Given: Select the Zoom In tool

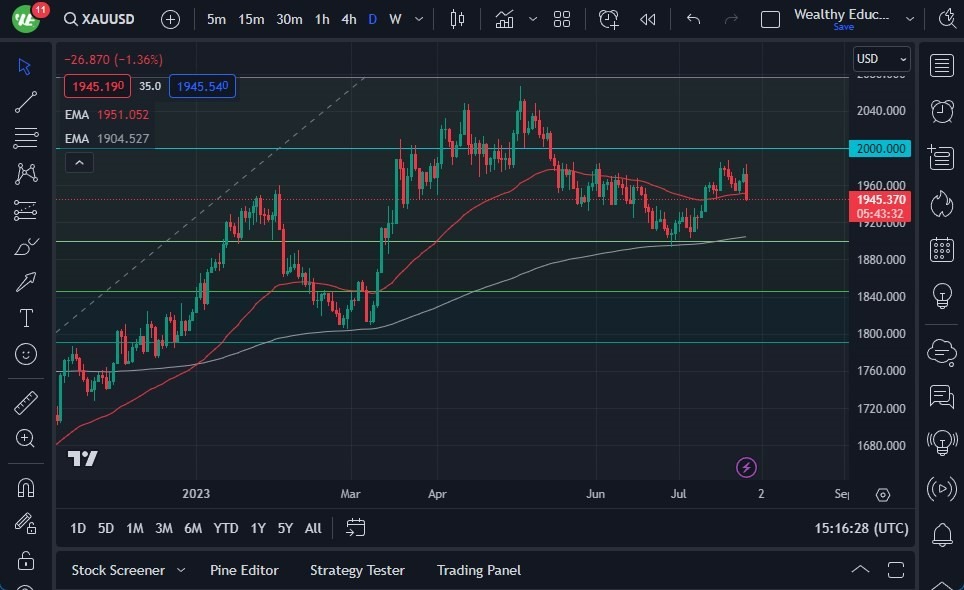Looking at the screenshot, I should pos(25,438).
